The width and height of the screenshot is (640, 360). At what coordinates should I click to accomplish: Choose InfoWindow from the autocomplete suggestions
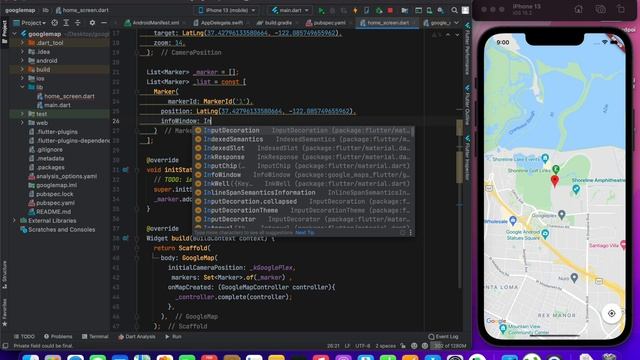303,175
